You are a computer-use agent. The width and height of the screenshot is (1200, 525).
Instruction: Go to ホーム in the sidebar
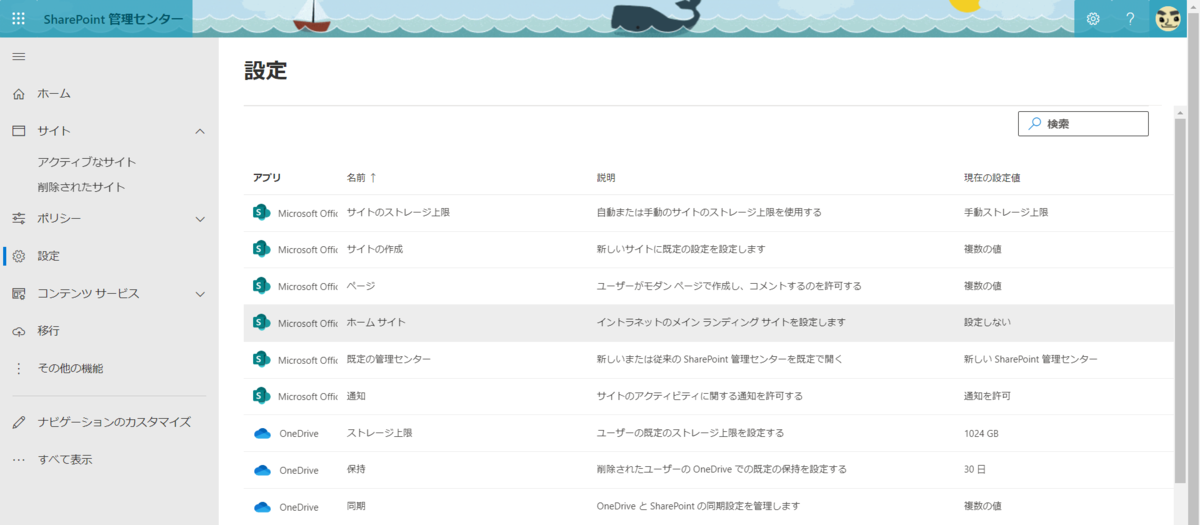54,93
